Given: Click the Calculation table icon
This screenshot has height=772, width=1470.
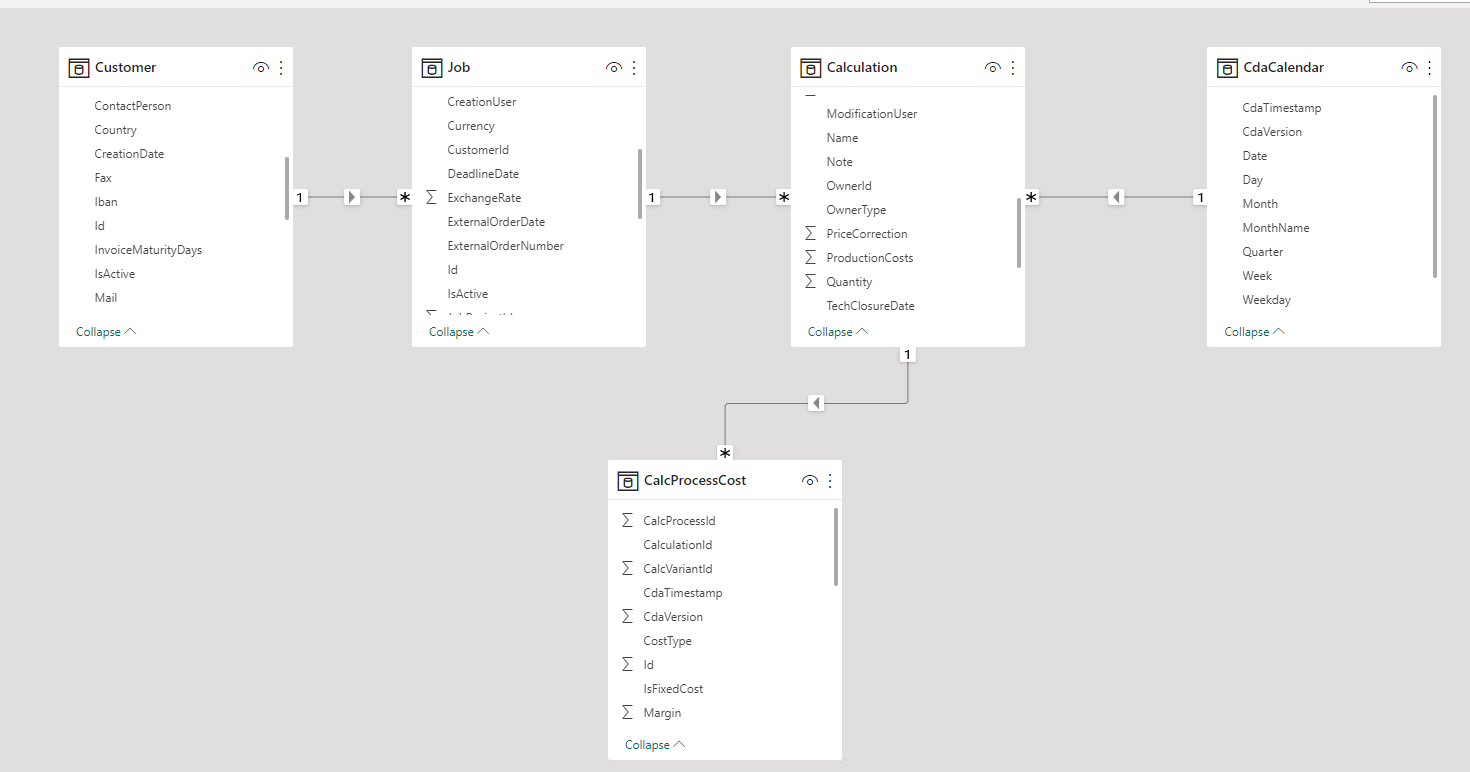Looking at the screenshot, I should coord(811,68).
